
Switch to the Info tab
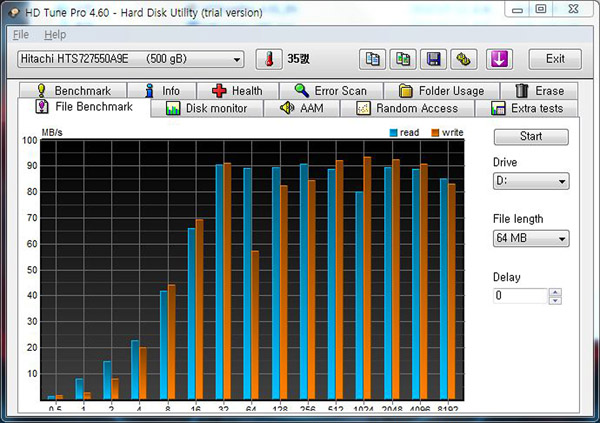162,91
